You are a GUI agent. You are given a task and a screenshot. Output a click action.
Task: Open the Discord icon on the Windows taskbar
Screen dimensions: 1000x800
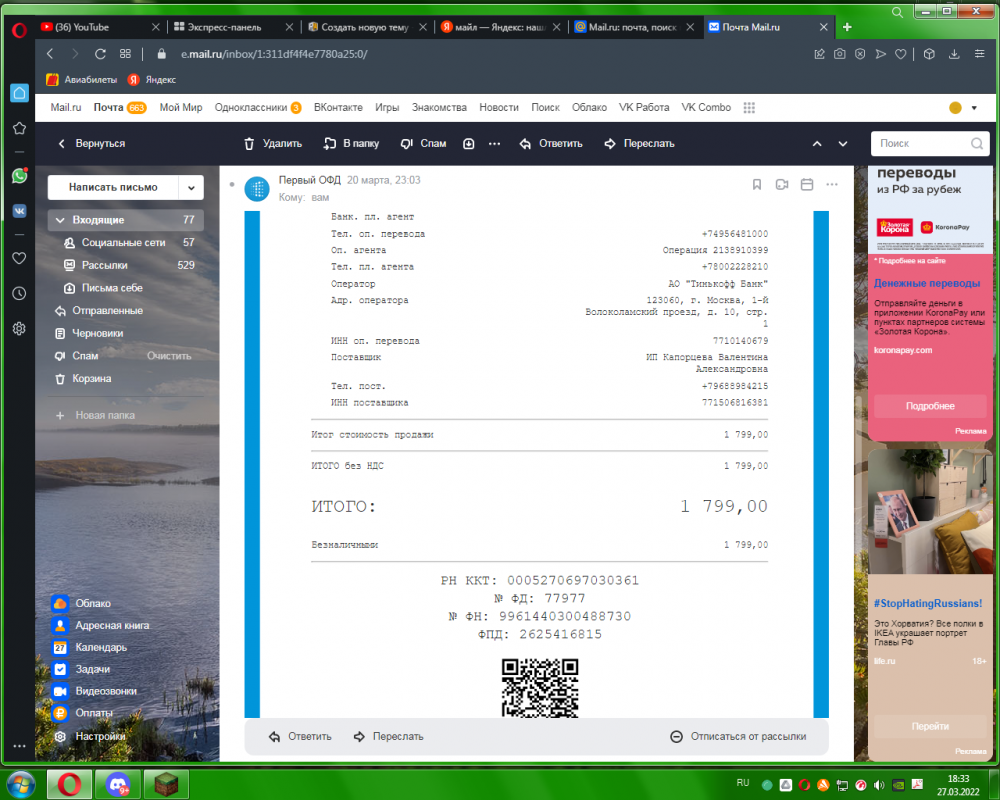click(118, 784)
